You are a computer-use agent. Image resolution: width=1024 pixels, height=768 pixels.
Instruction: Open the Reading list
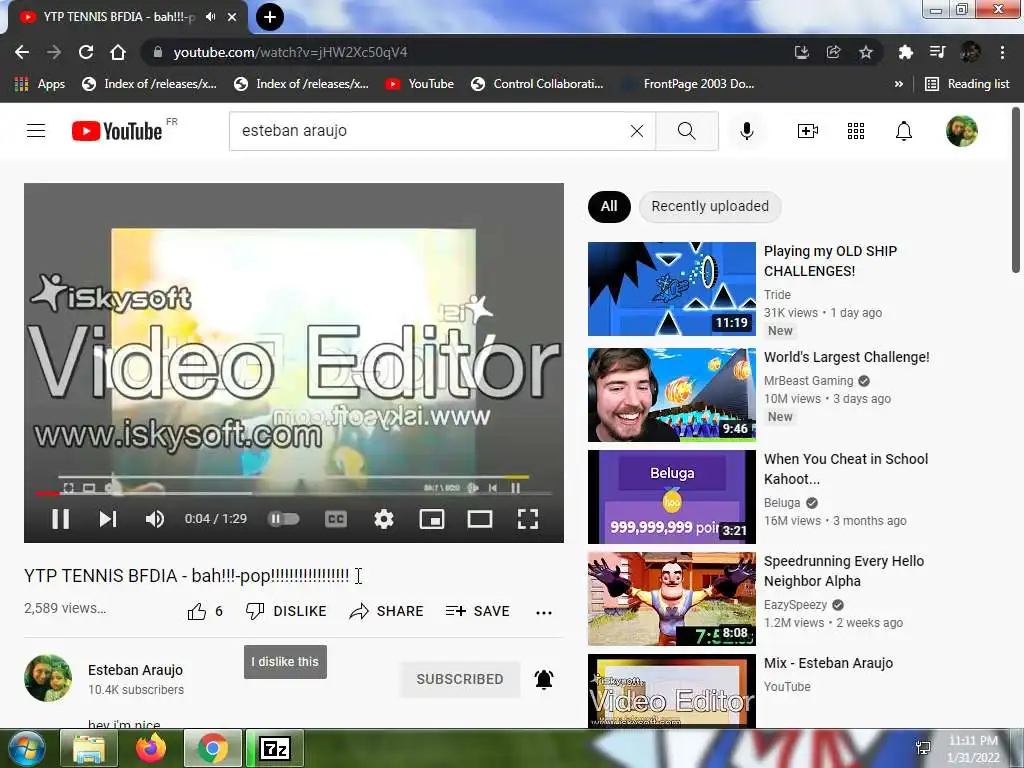coord(967,84)
